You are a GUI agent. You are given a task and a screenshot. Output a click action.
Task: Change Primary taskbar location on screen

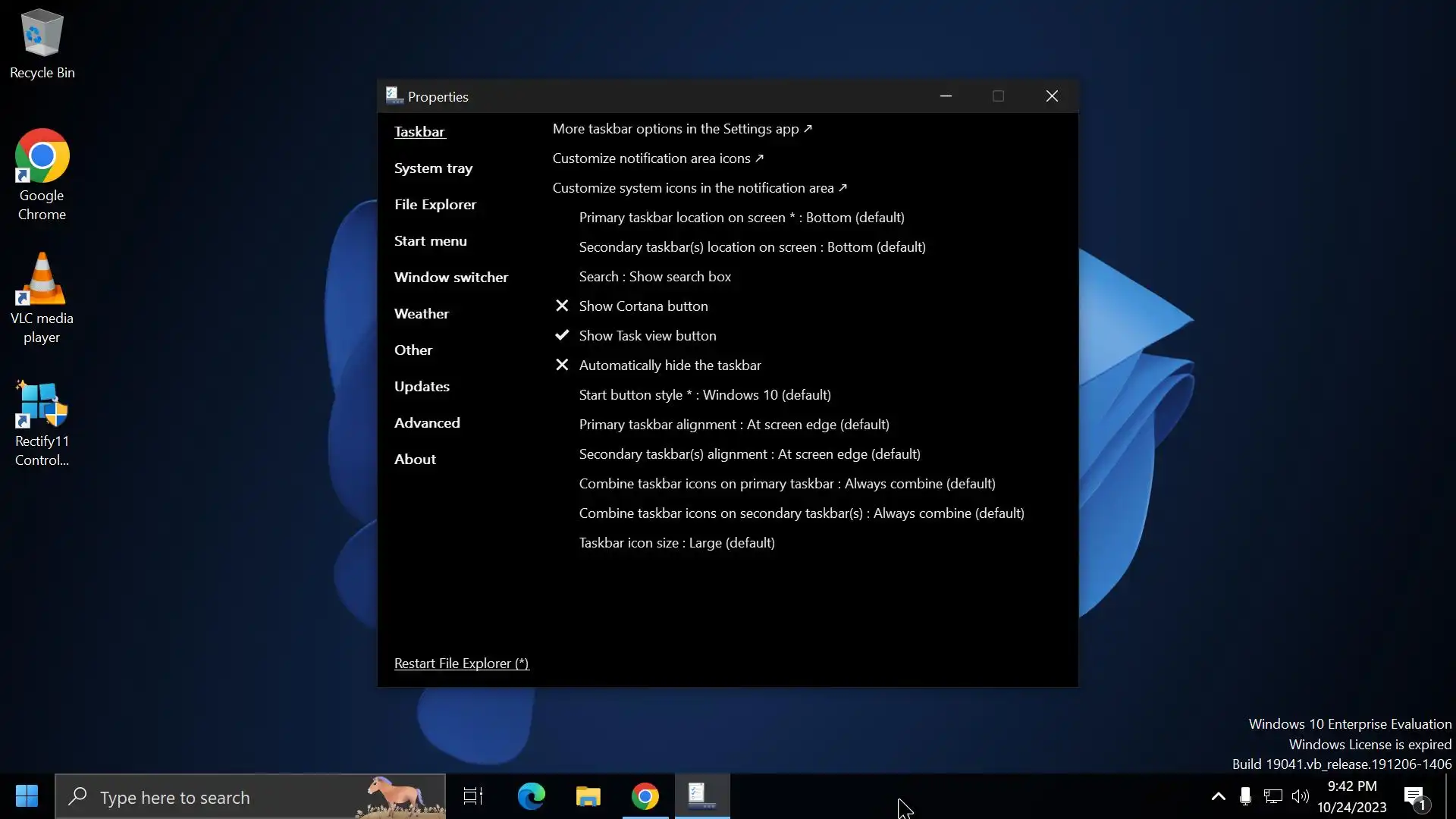click(x=741, y=218)
